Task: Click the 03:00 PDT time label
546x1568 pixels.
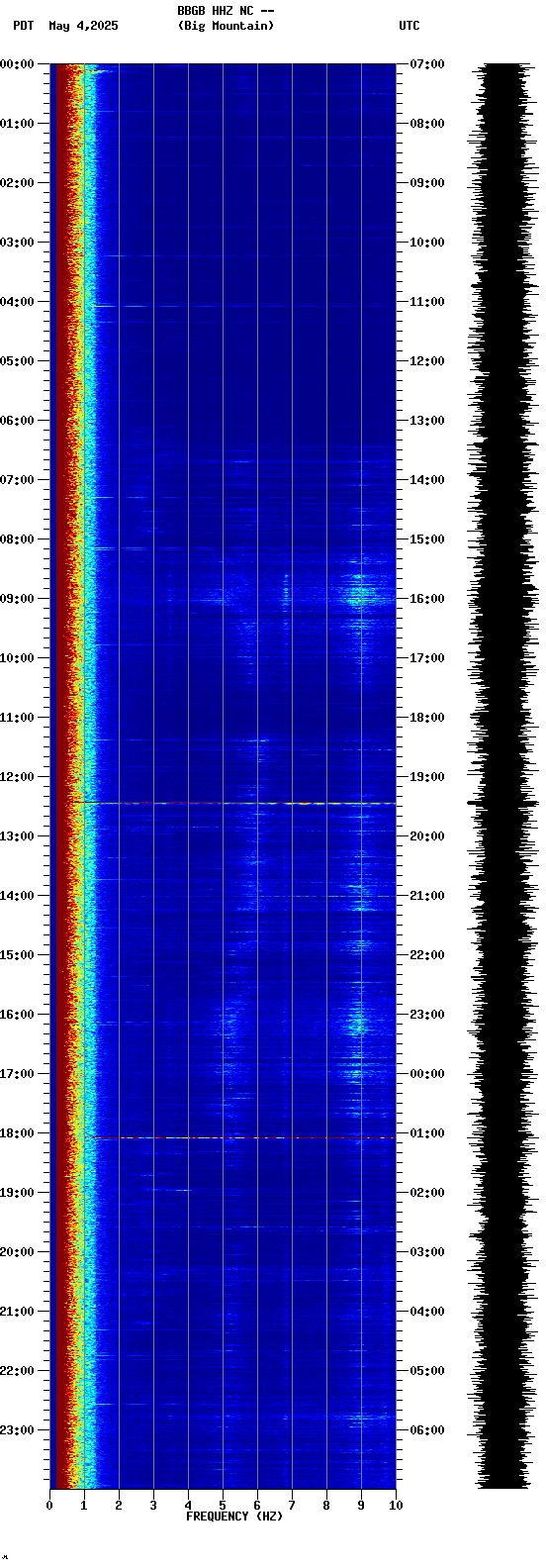Action: 18,243
